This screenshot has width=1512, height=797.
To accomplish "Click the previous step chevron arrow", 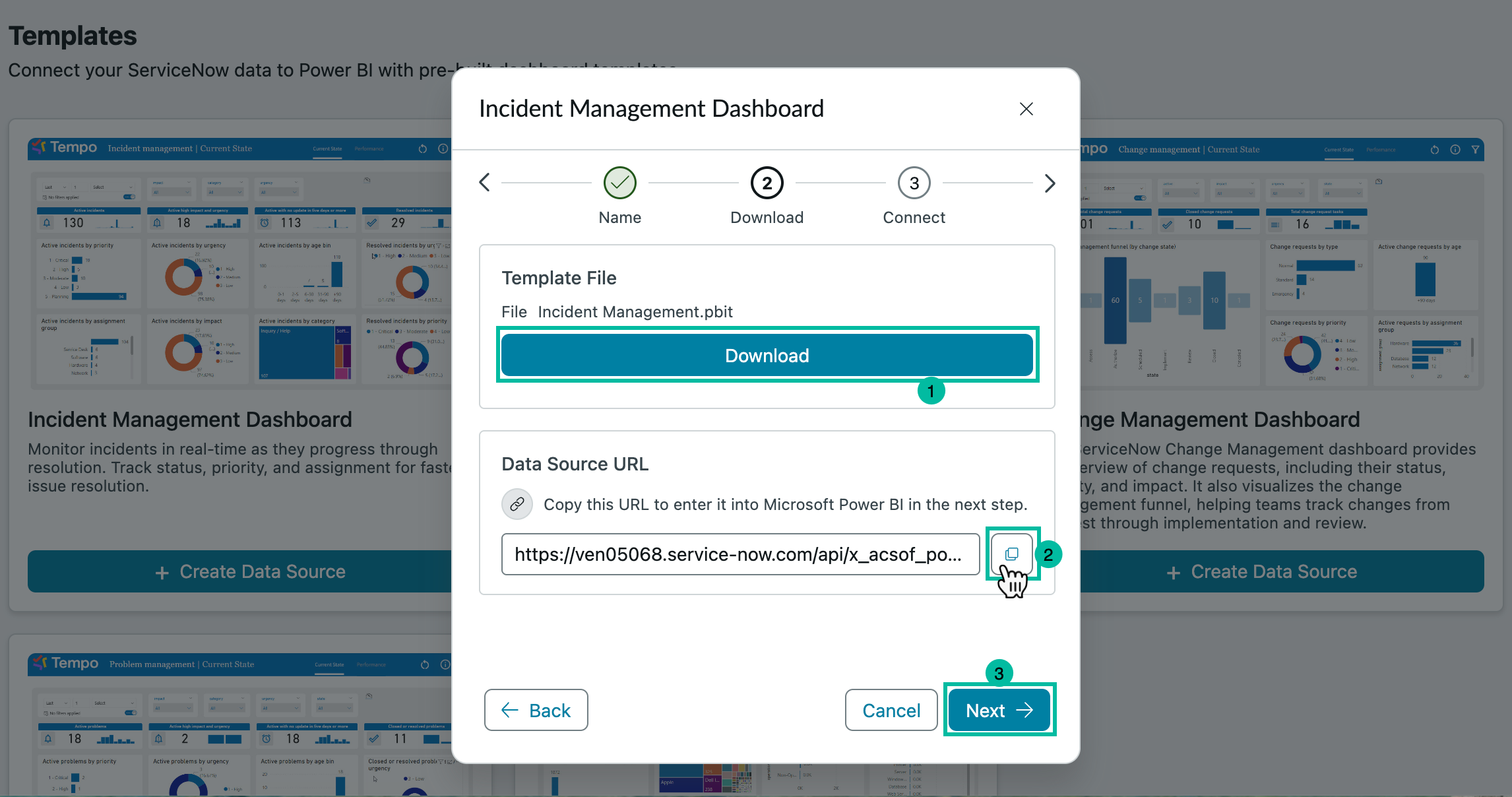I will pos(485,182).
